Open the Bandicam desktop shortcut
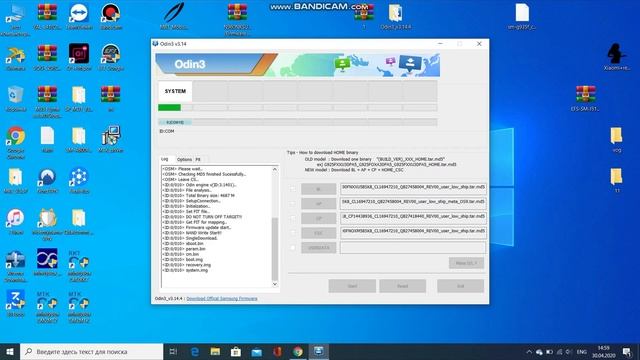The height and width of the screenshot is (360, 640). (111, 16)
